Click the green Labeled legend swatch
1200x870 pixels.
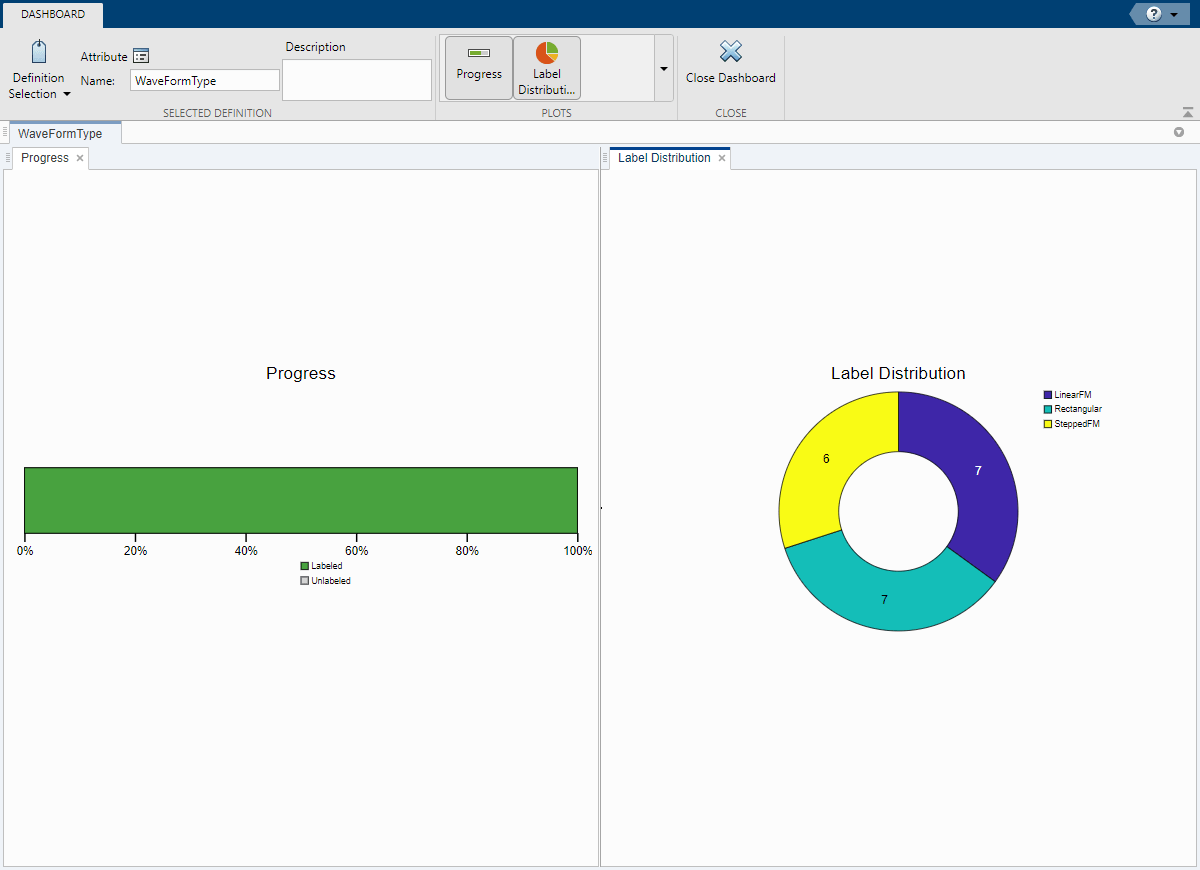point(305,566)
